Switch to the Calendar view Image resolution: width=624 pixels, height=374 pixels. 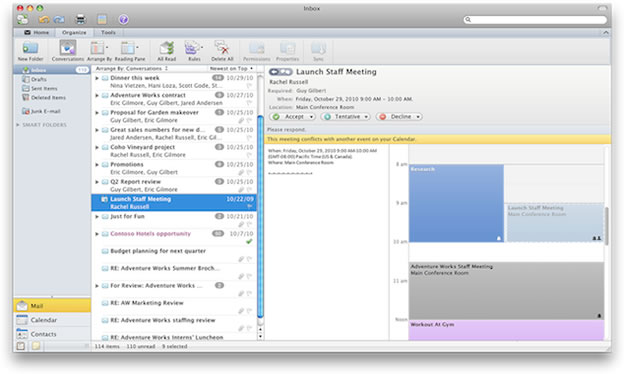[x=52, y=319]
